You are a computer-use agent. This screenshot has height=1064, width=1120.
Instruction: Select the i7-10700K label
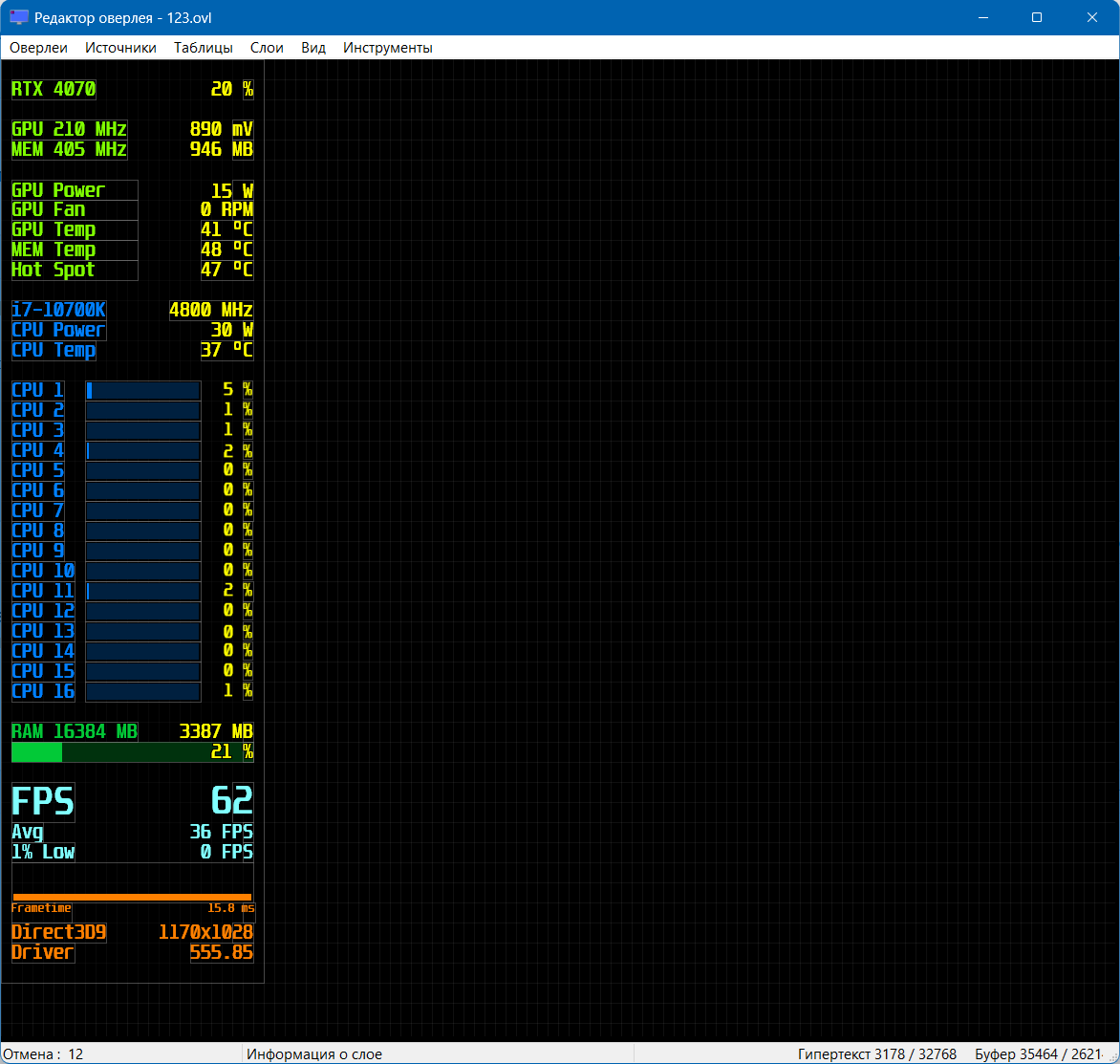58,310
